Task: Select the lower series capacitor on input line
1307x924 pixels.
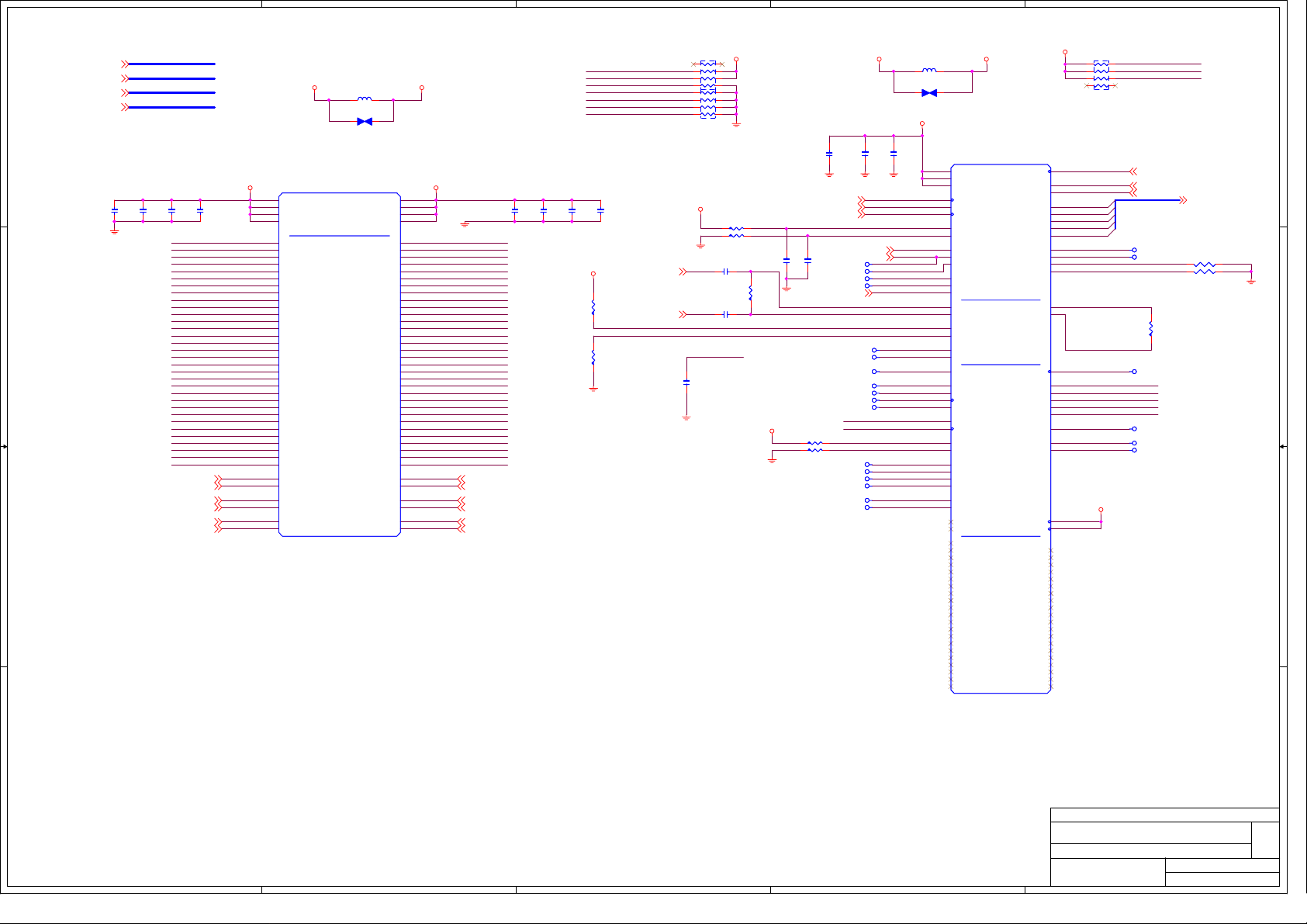Action: coord(725,314)
